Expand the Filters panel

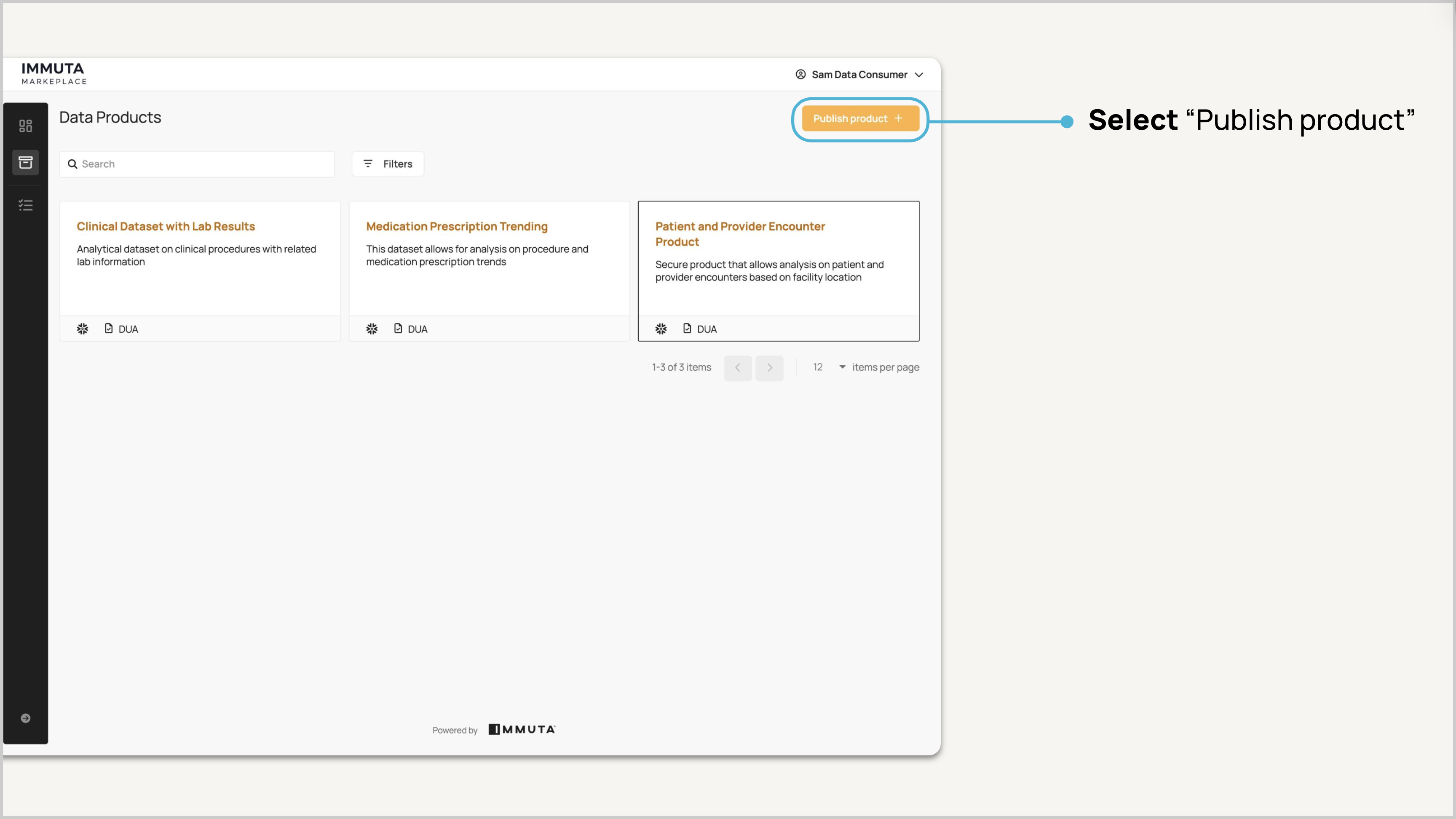[388, 164]
